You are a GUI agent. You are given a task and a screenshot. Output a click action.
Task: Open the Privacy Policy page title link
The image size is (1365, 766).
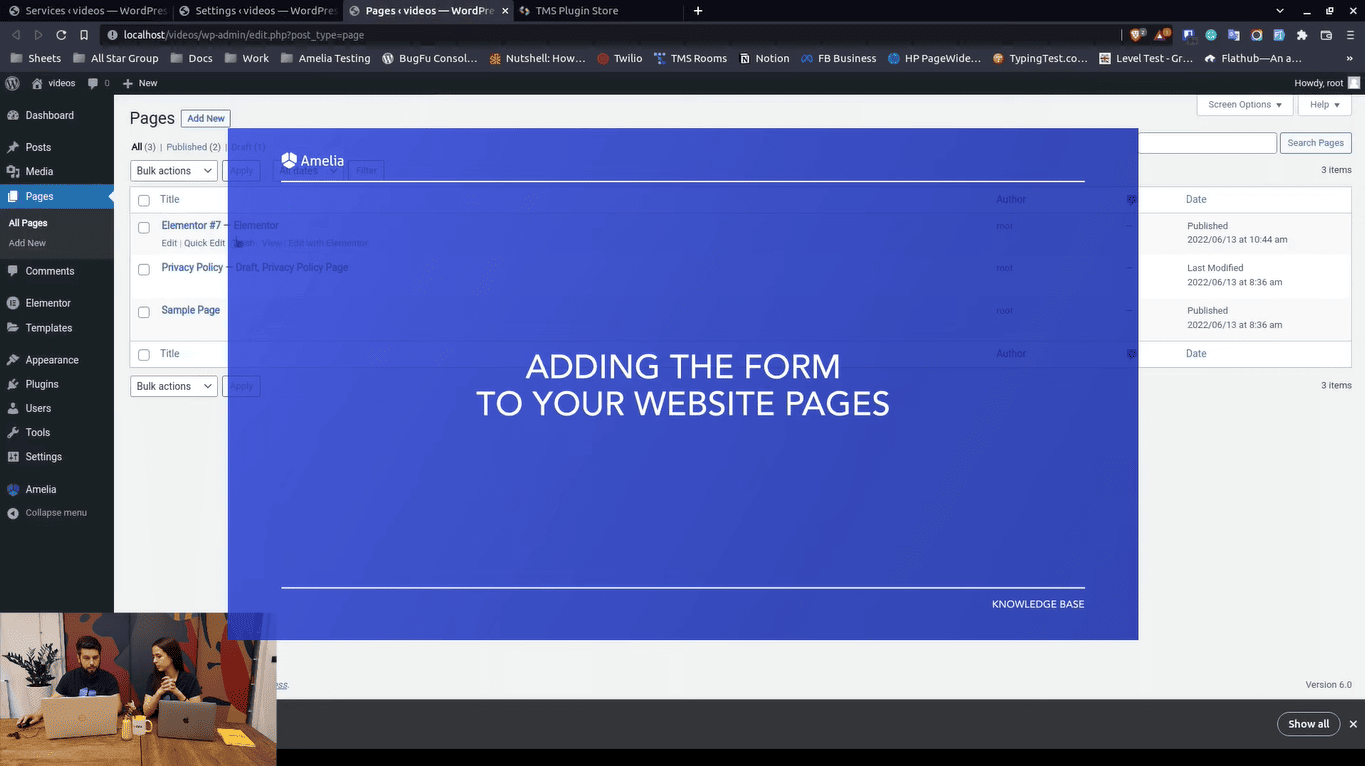point(192,268)
